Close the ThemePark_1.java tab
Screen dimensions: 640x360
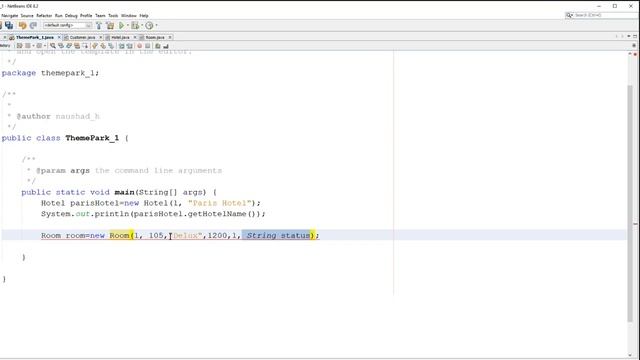coord(59,37)
